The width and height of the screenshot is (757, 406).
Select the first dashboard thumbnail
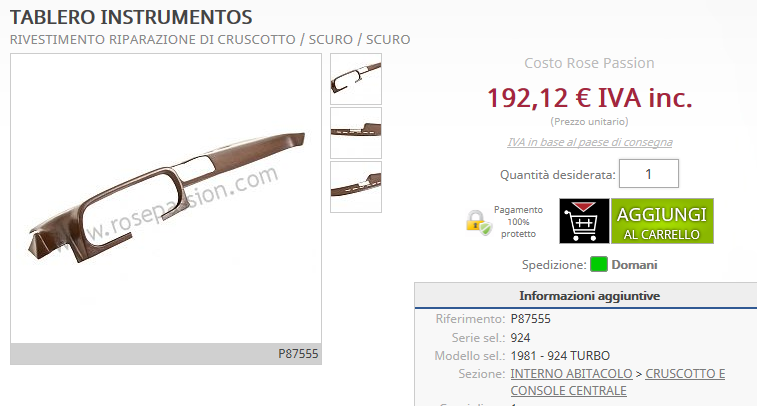tap(356, 79)
